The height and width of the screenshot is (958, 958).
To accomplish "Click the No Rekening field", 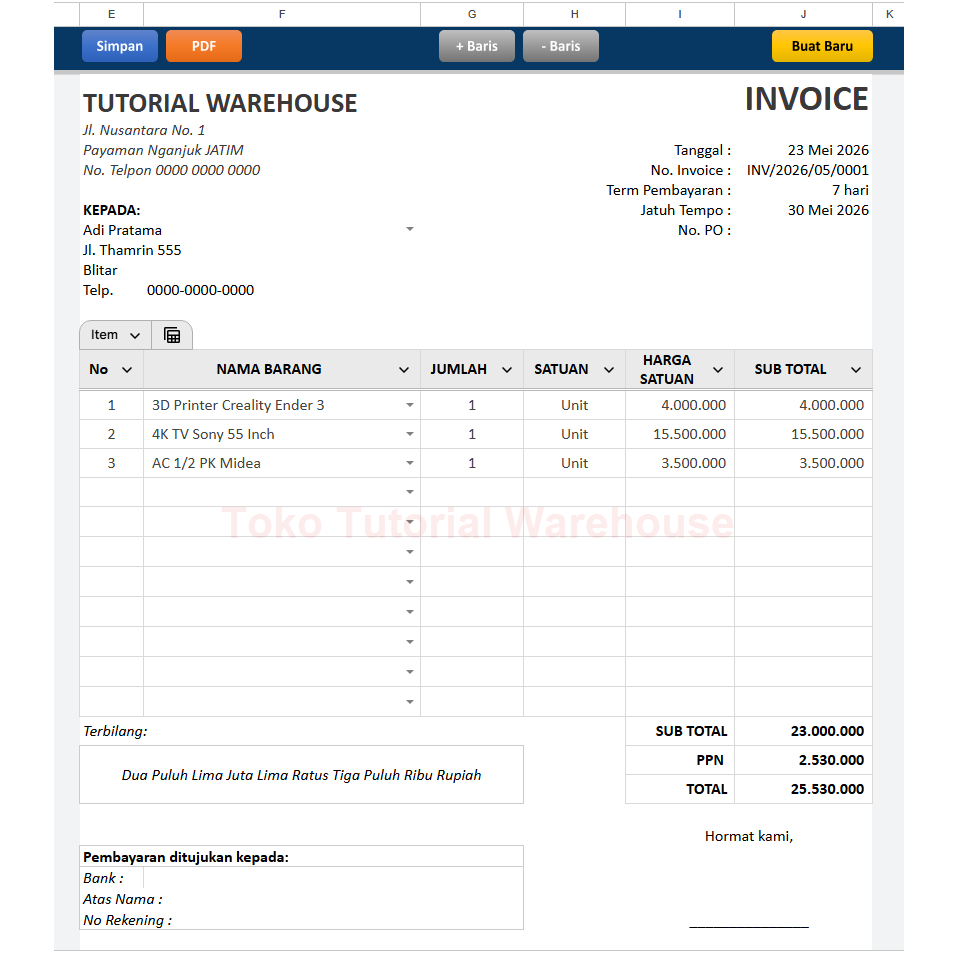I will [x=333, y=920].
